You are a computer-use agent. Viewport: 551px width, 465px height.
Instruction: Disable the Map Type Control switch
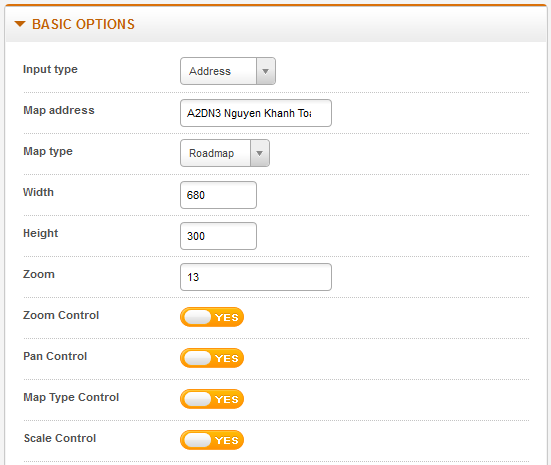click(x=212, y=399)
